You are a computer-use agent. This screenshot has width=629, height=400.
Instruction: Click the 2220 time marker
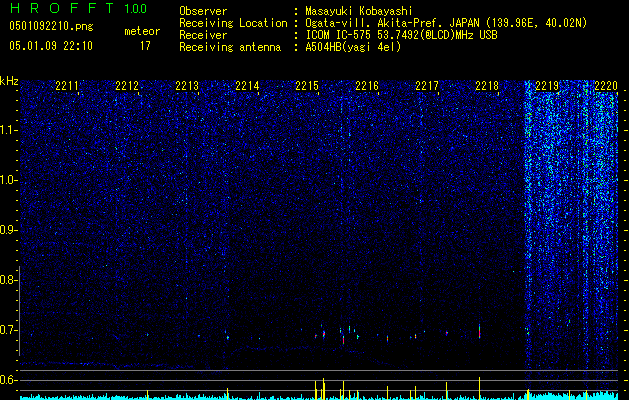606,86
